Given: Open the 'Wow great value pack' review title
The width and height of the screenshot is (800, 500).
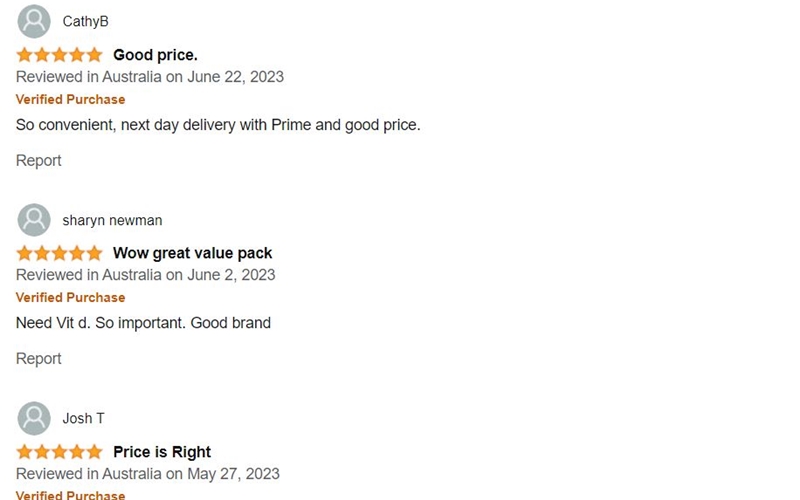Looking at the screenshot, I should [192, 253].
